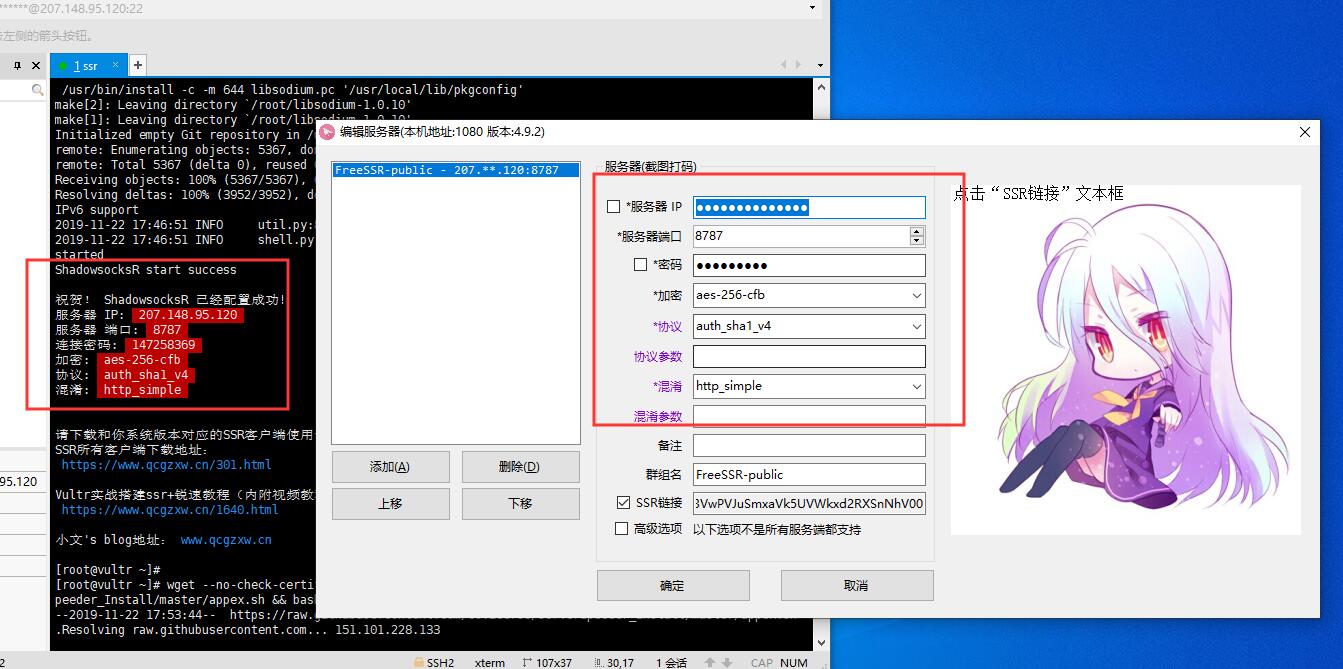Open a new session tab with plus icon
The image size is (1343, 669).
point(139,65)
